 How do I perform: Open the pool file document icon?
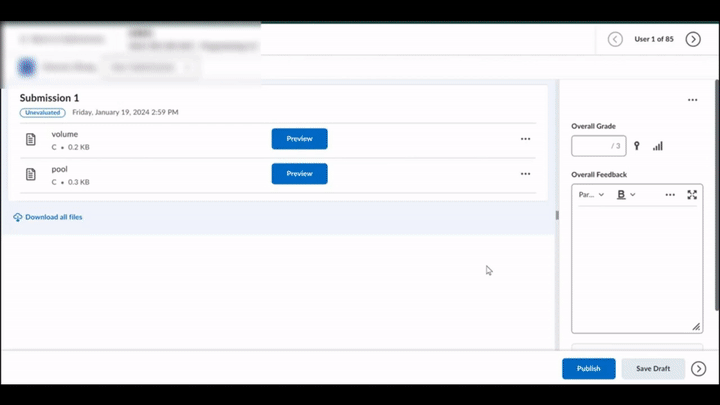pos(31,174)
